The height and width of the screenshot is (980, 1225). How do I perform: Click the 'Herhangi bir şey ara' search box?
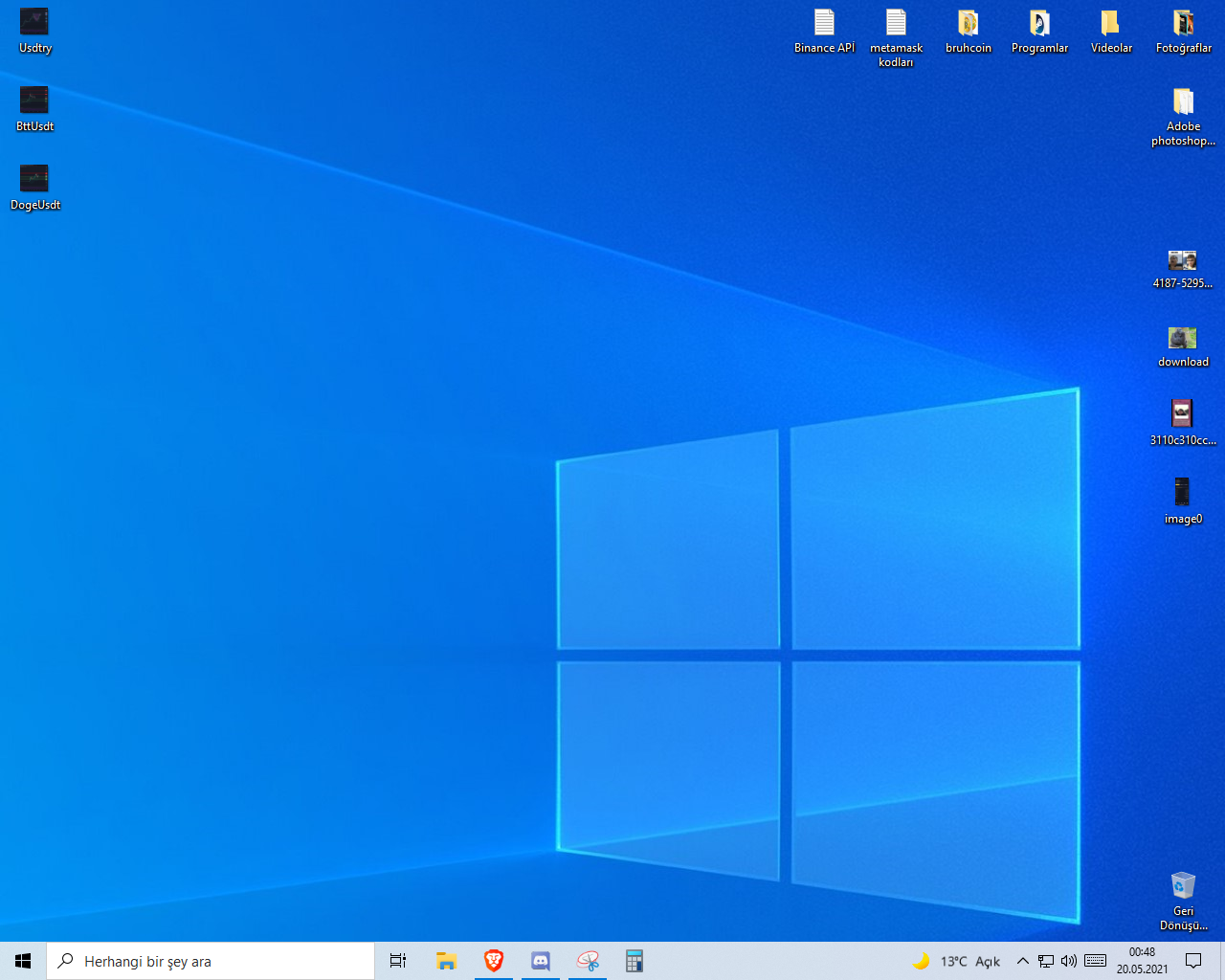pyautogui.click(x=211, y=961)
